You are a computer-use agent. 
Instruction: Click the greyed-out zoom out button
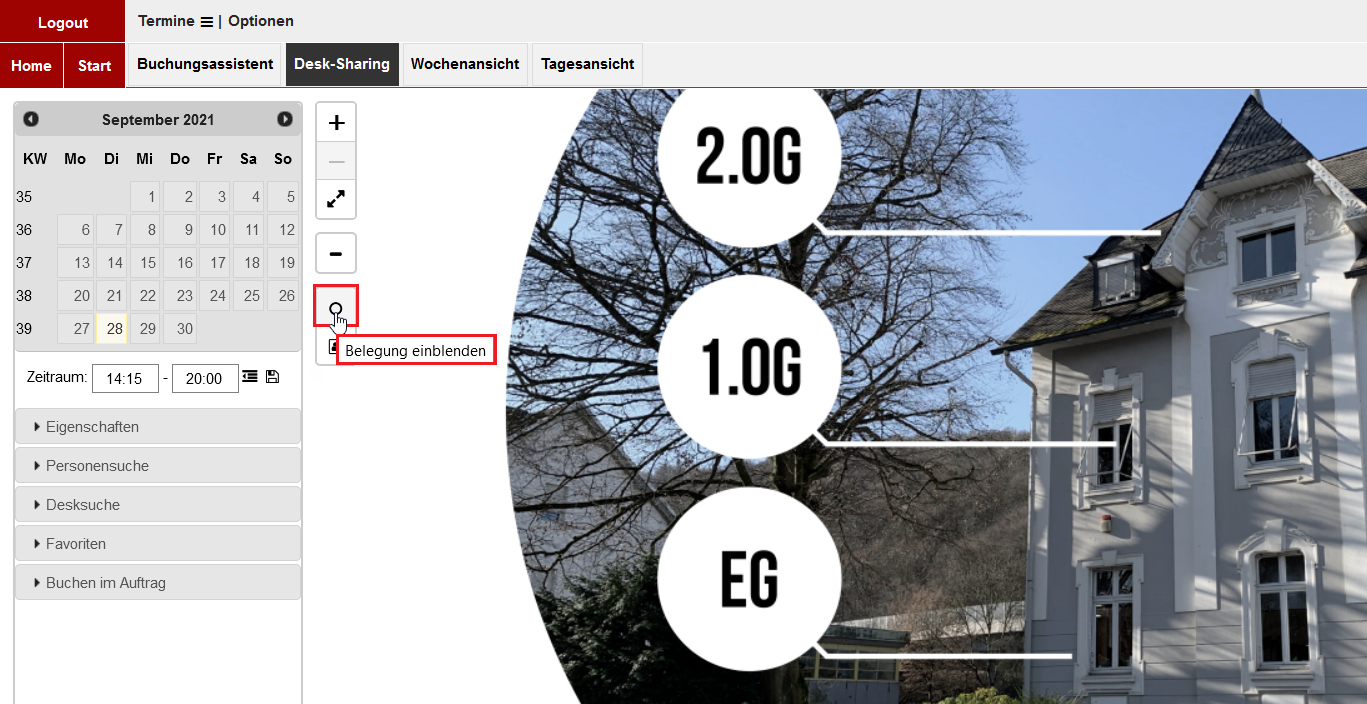click(336, 161)
